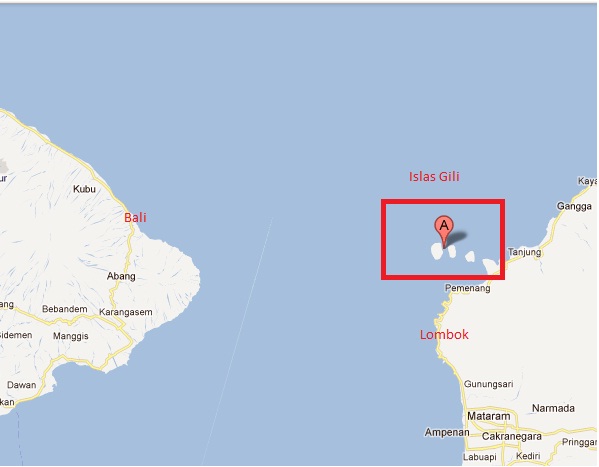The height and width of the screenshot is (467, 599).
Task: Select the Islas Gili label
Action: [x=434, y=177]
